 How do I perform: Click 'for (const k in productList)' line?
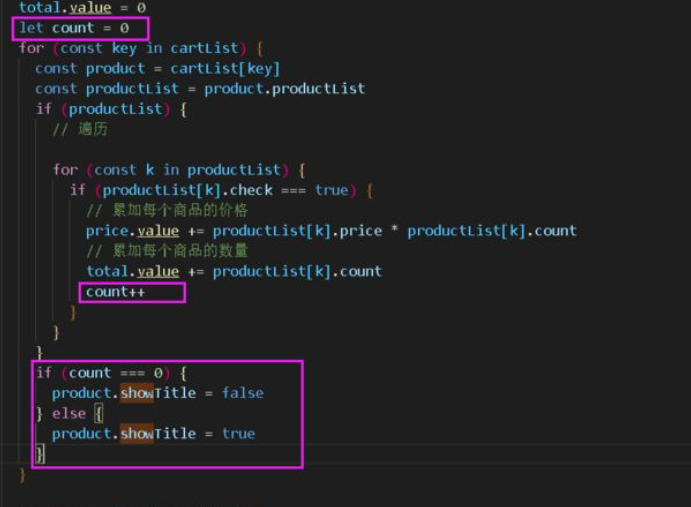[x=179, y=170]
